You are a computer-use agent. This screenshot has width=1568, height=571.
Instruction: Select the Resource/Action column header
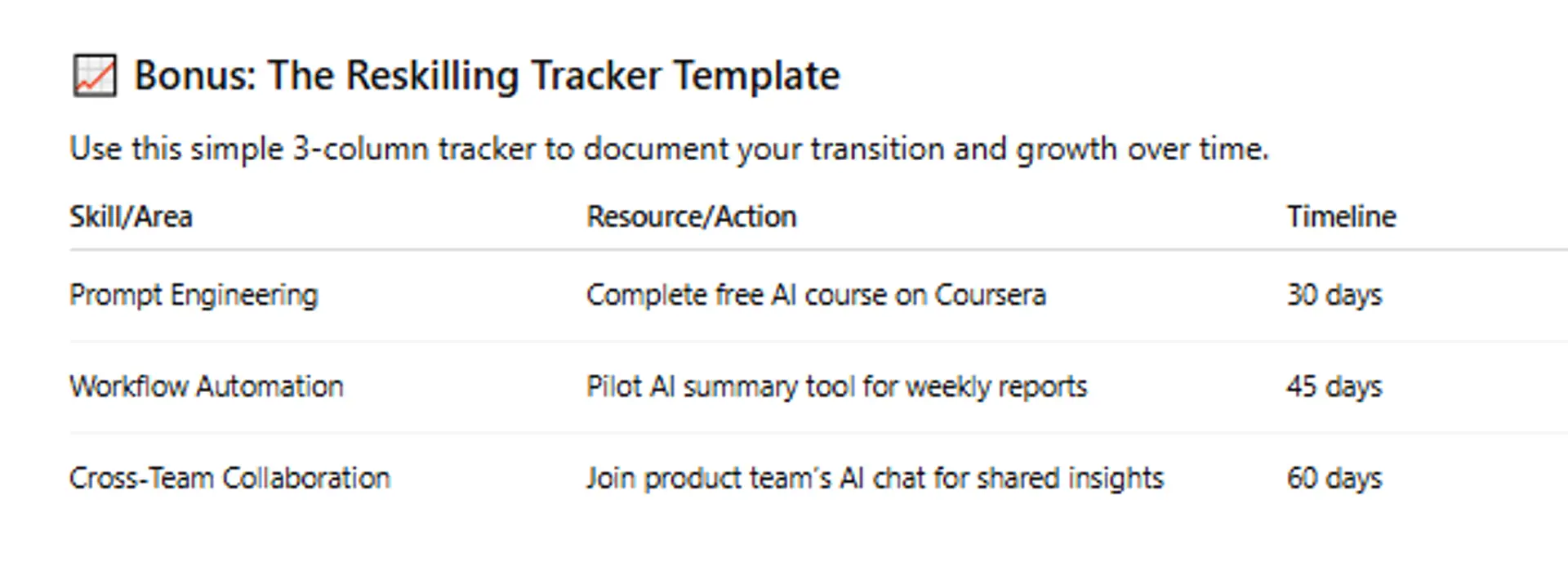(x=691, y=217)
